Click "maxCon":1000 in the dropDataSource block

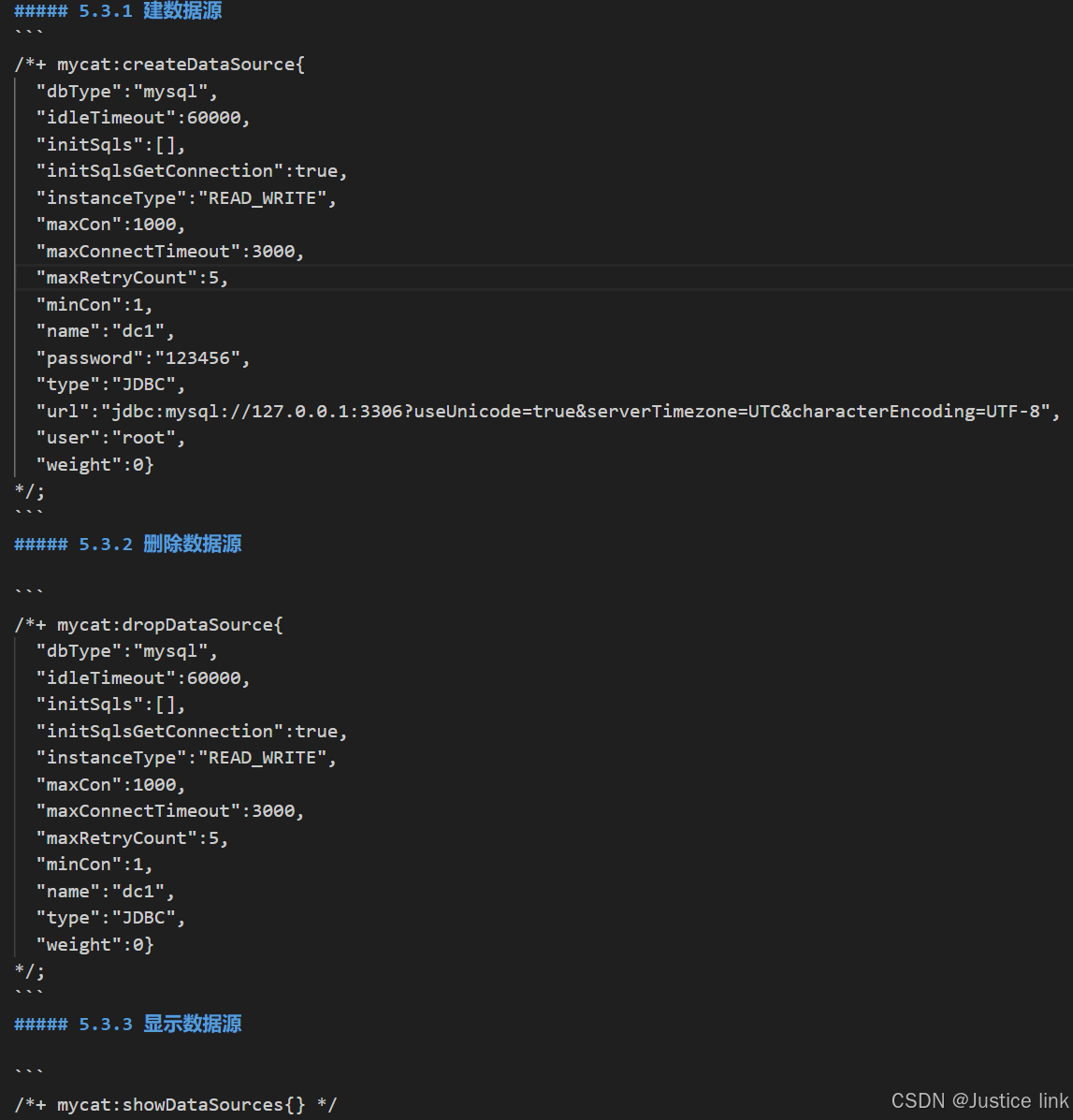click(110, 785)
